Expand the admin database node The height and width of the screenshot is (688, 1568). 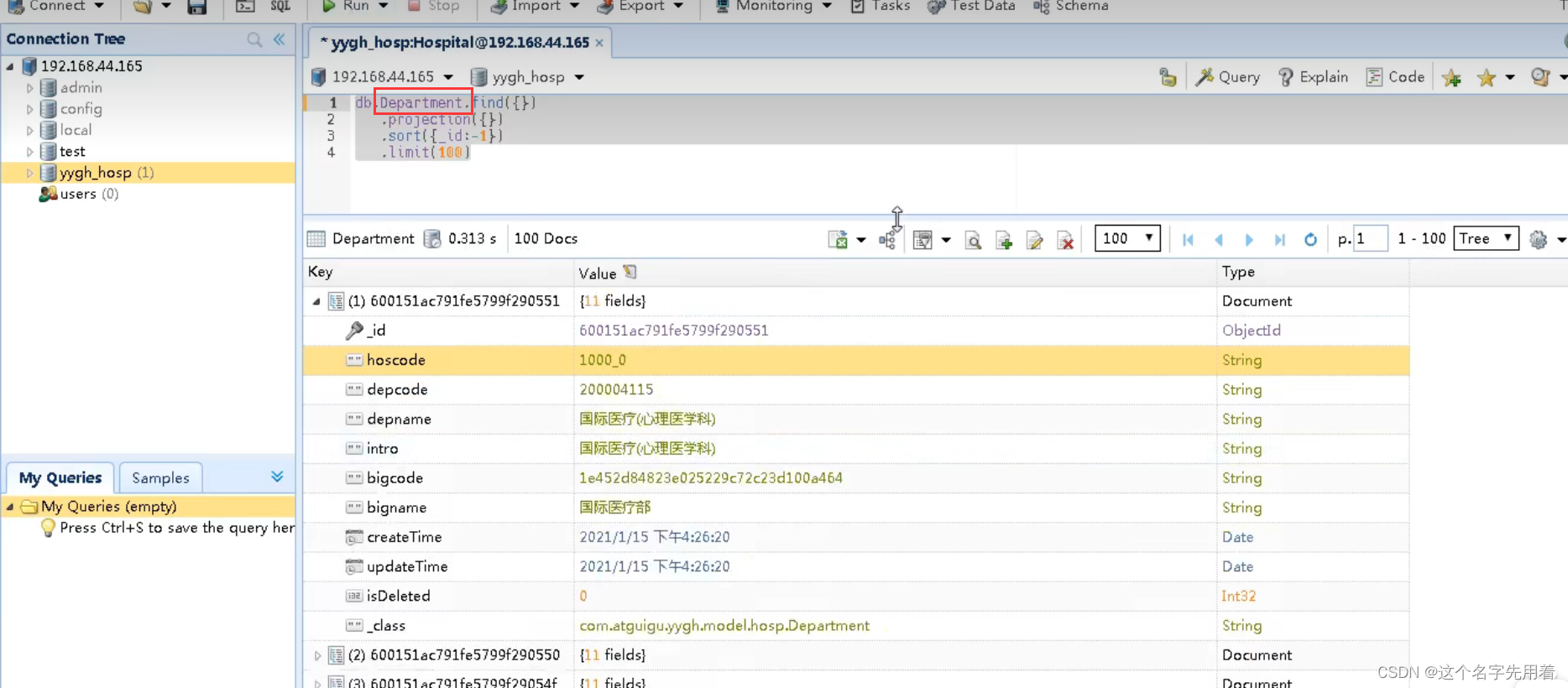pos(30,87)
